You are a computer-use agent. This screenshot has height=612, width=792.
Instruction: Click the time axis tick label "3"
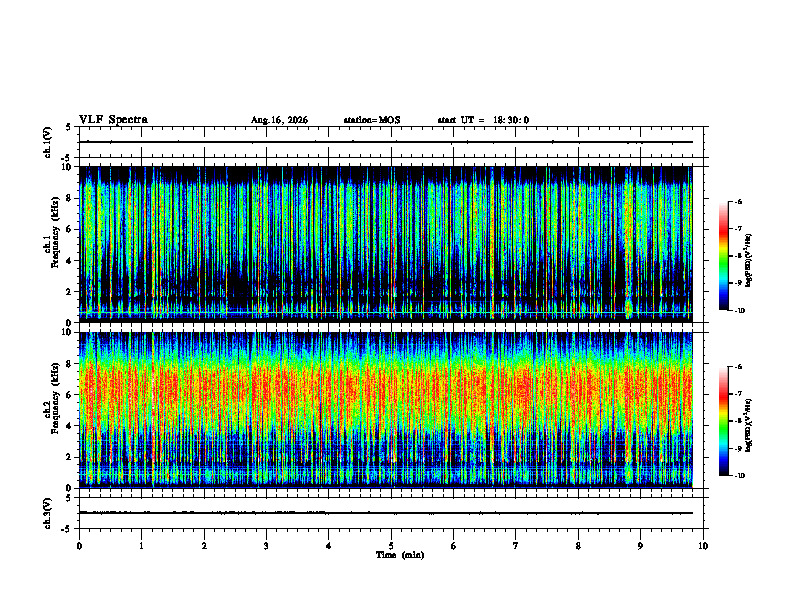266,546
